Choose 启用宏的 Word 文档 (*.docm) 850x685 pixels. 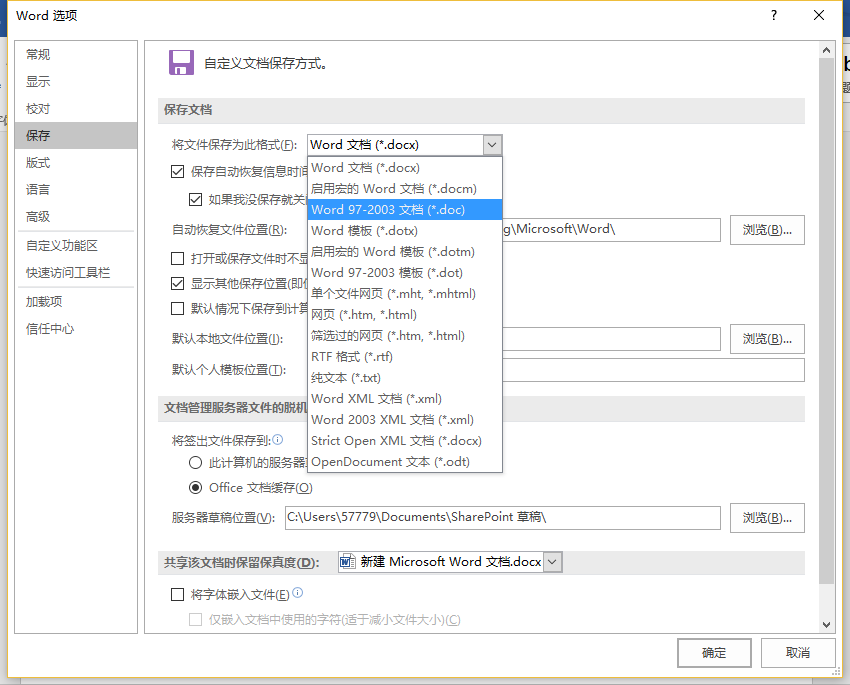pyautogui.click(x=404, y=189)
